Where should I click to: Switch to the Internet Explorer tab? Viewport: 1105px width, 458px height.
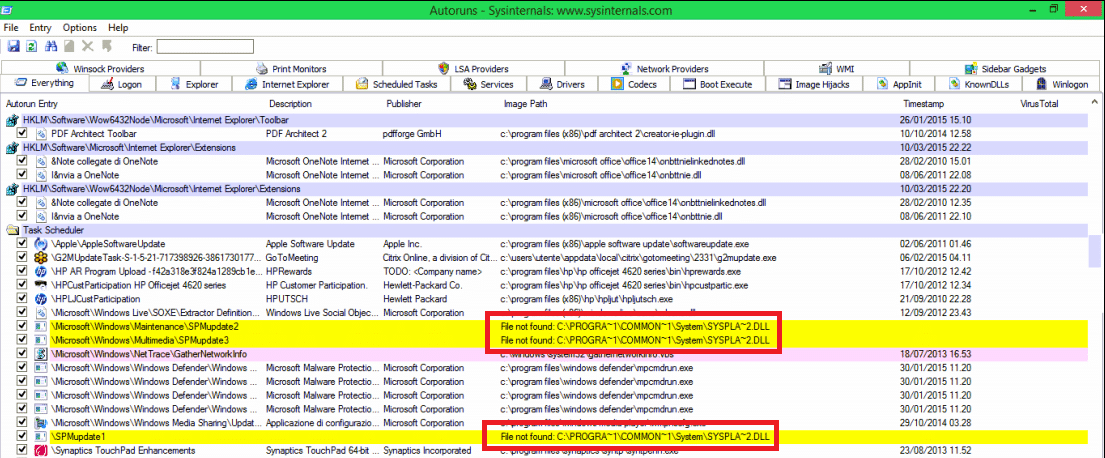tap(288, 85)
